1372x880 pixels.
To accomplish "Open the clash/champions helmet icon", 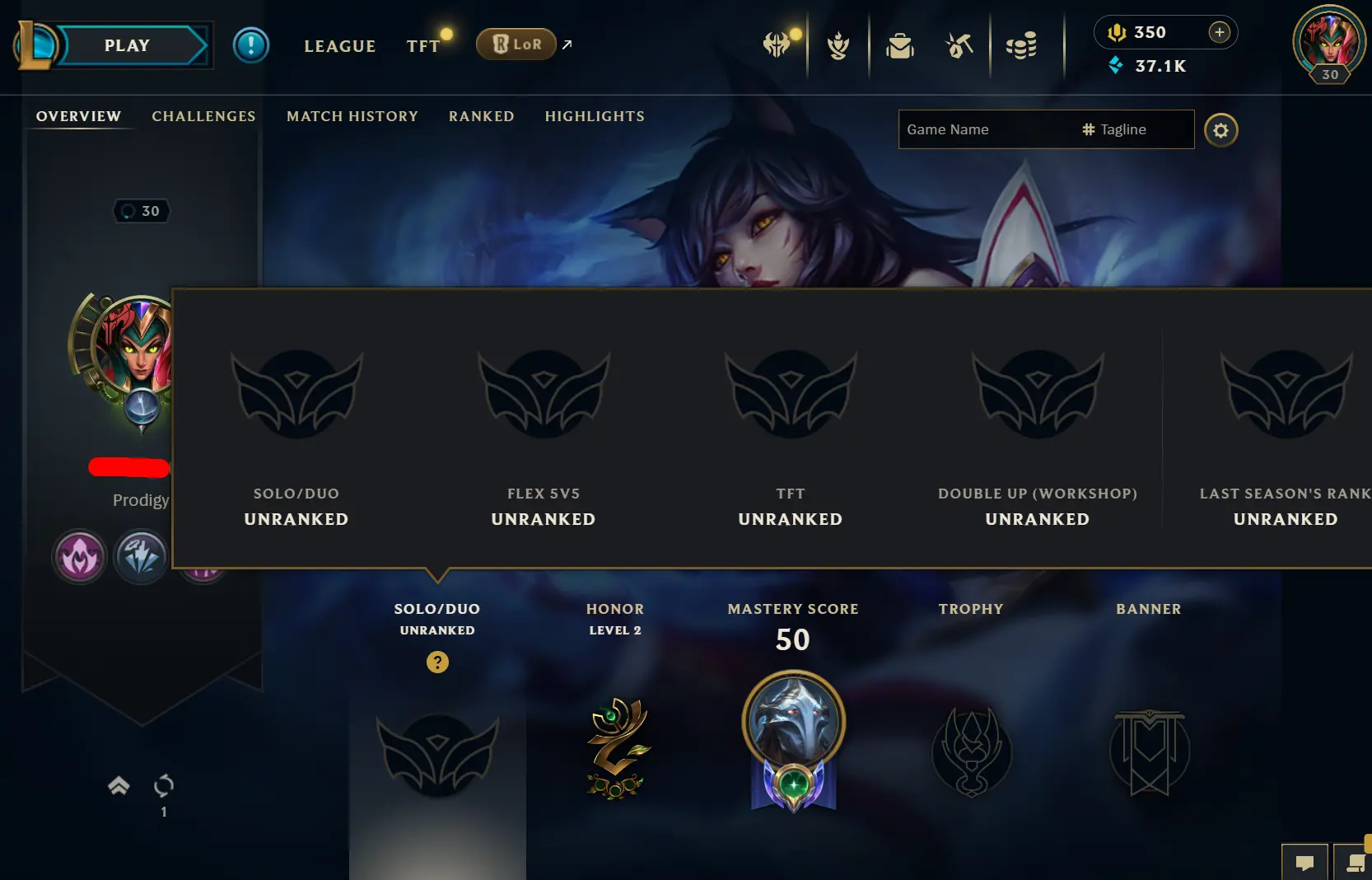I will [776, 44].
